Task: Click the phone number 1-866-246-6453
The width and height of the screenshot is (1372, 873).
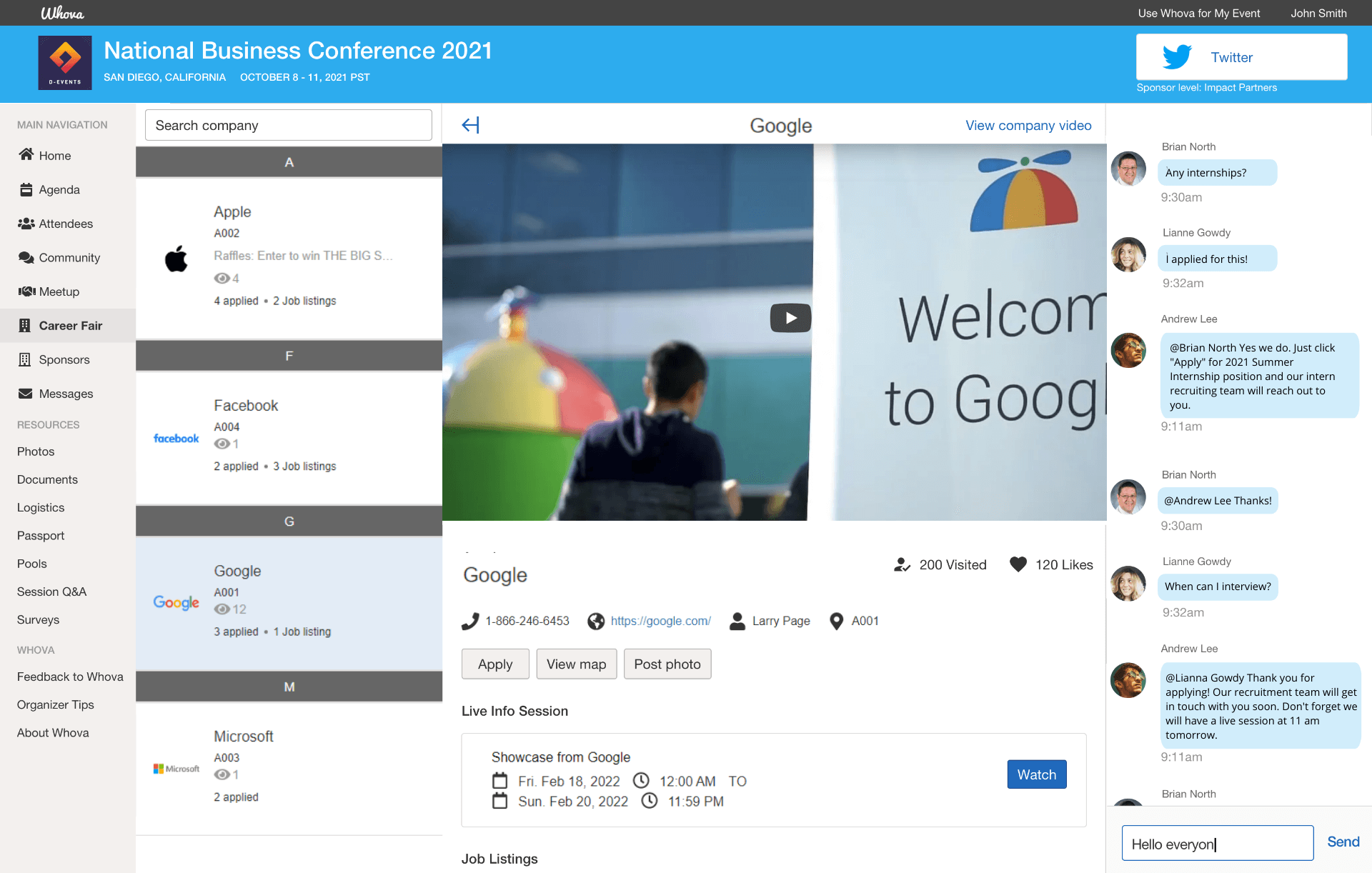Action: coord(527,621)
